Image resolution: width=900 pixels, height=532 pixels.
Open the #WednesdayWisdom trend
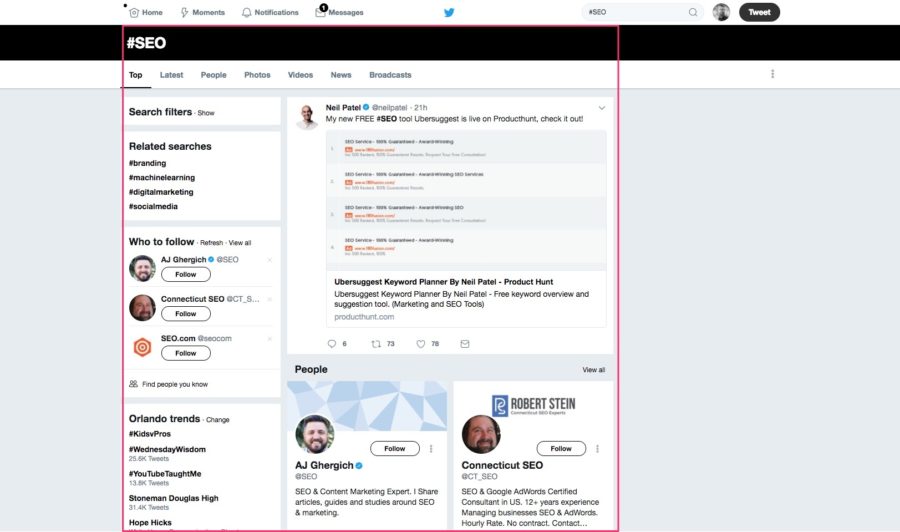[x=167, y=449]
